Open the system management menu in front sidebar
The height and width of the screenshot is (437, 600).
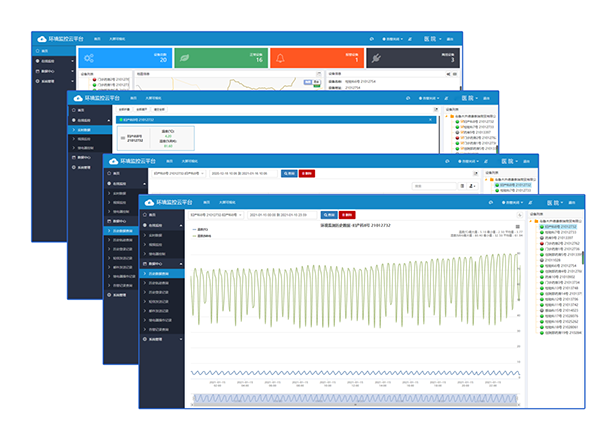162,339
